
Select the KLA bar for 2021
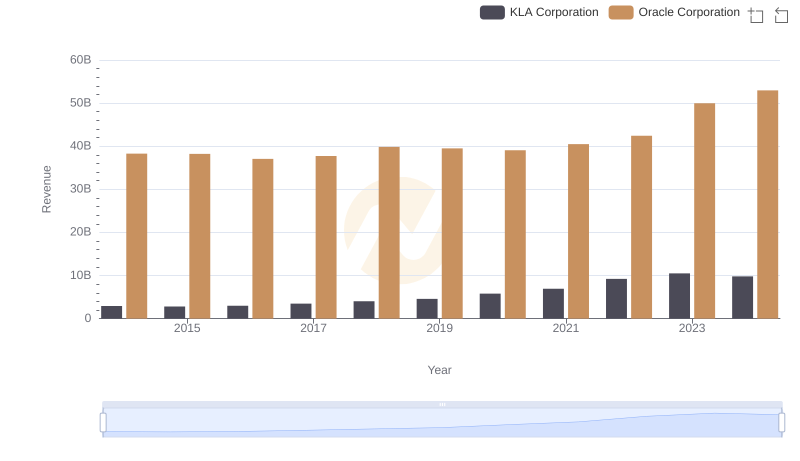coord(554,304)
